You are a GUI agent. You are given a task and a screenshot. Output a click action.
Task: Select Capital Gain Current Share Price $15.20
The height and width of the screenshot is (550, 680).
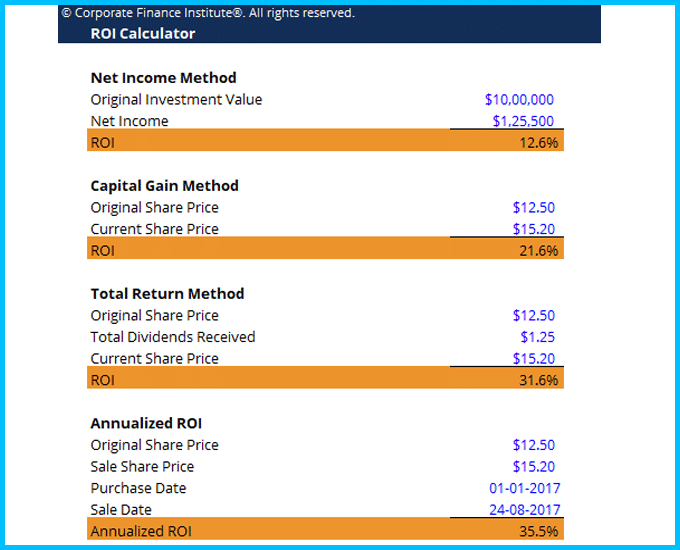point(533,229)
